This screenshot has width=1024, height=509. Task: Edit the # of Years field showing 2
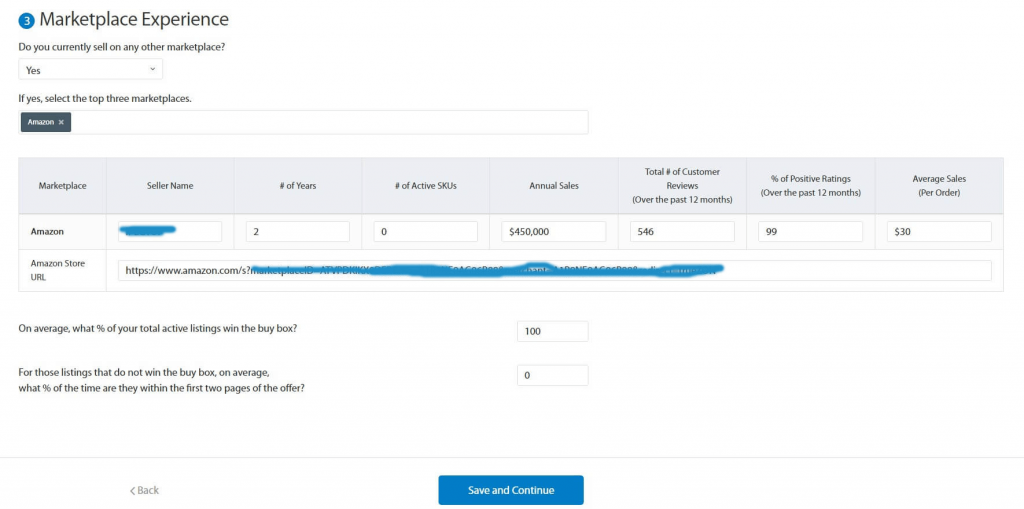[x=298, y=231]
